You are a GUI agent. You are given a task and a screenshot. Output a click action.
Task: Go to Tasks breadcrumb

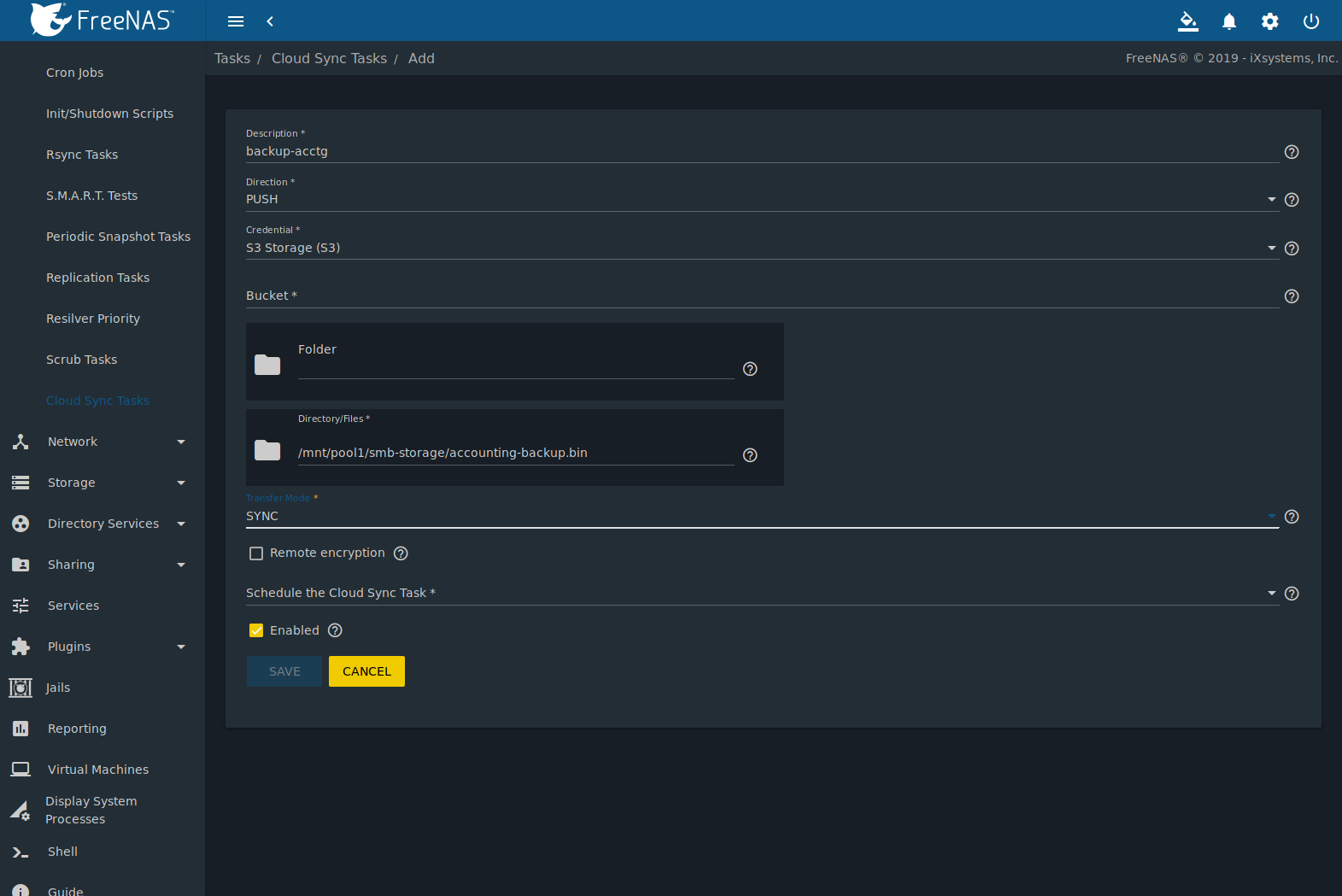pyautogui.click(x=232, y=58)
